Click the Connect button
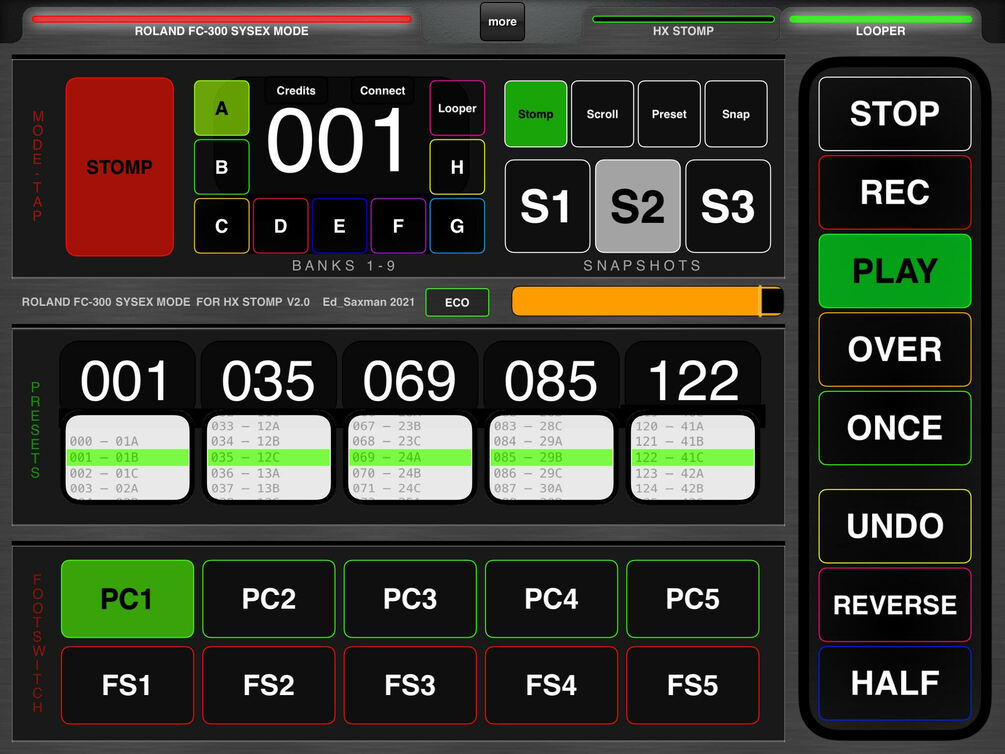The height and width of the screenshot is (754, 1005). pos(383,90)
